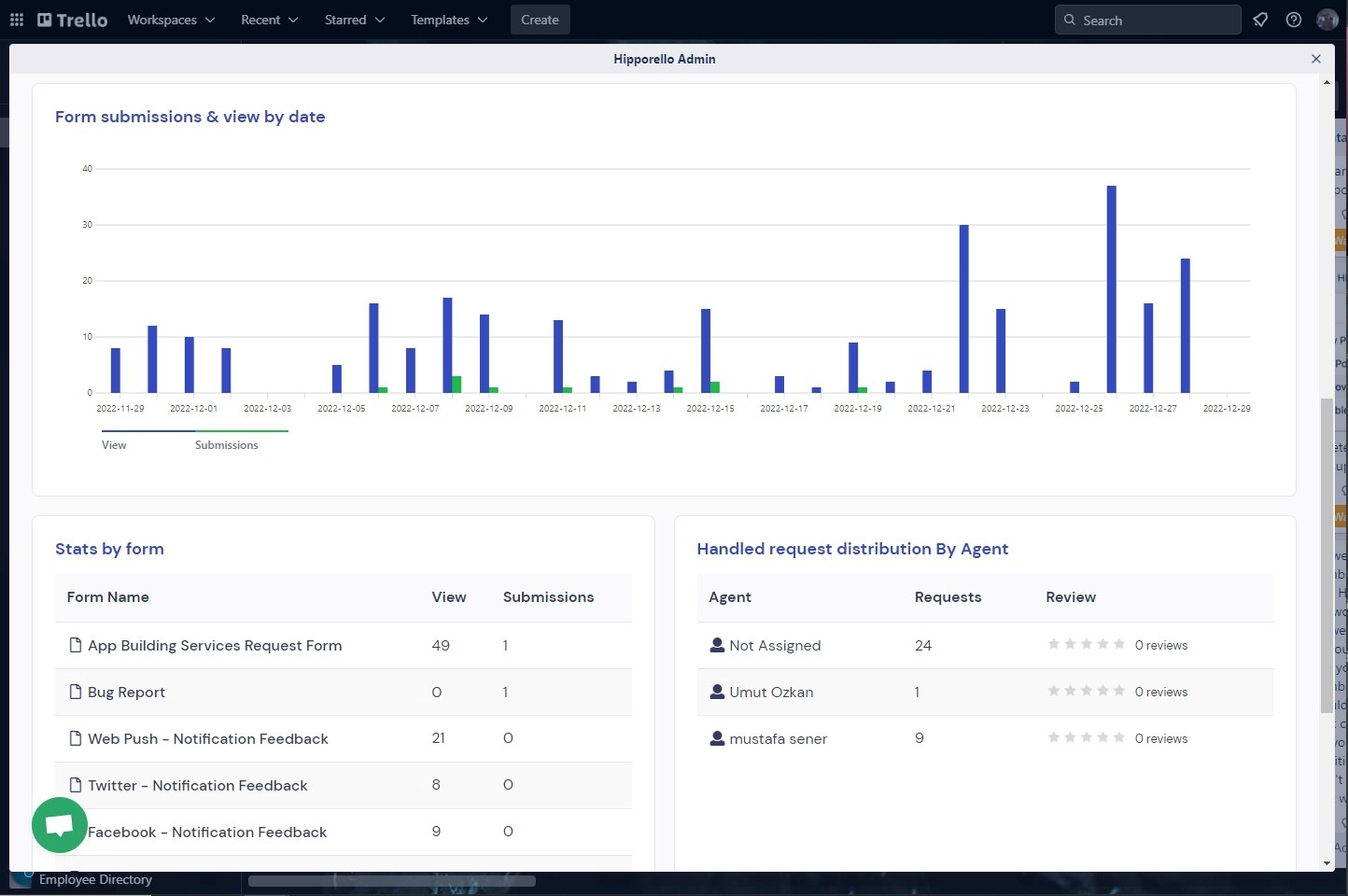Click 0 reviews text for Umut Ozkan

coord(1161,692)
